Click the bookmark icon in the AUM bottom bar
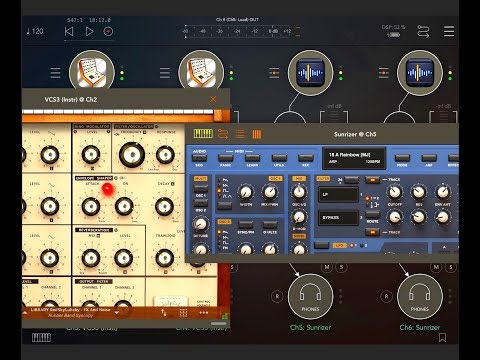The image size is (480, 360). click(x=442, y=338)
